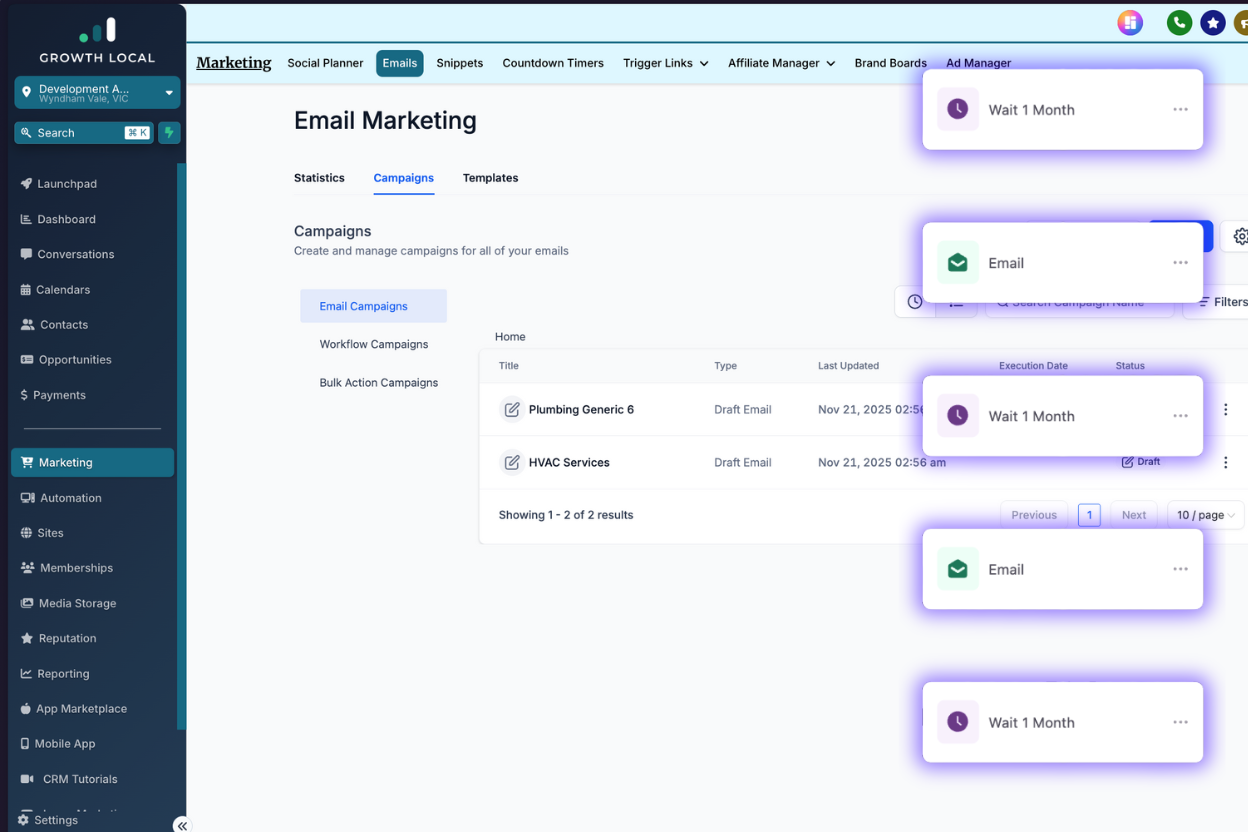
Task: Open three-dot menu for HVAC Services row
Action: [x=1225, y=463]
